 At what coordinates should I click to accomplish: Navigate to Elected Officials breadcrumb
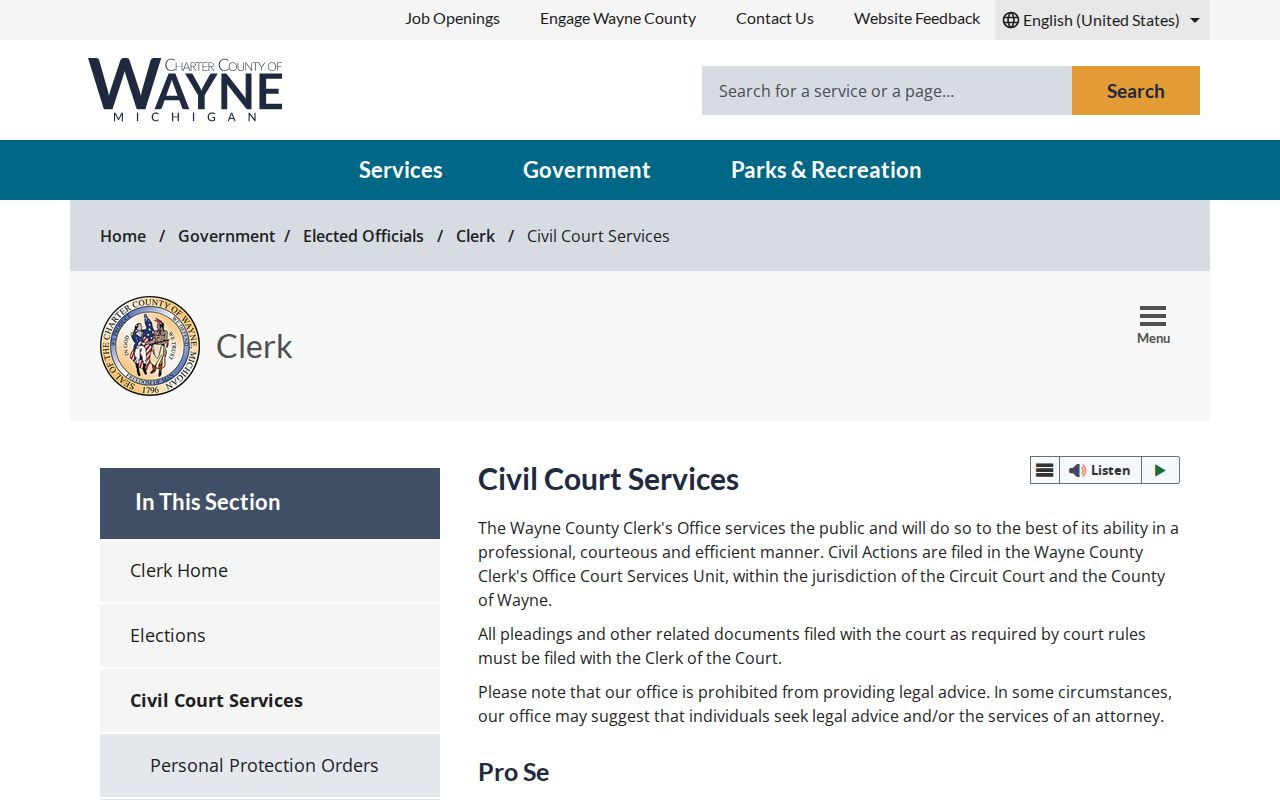click(363, 236)
